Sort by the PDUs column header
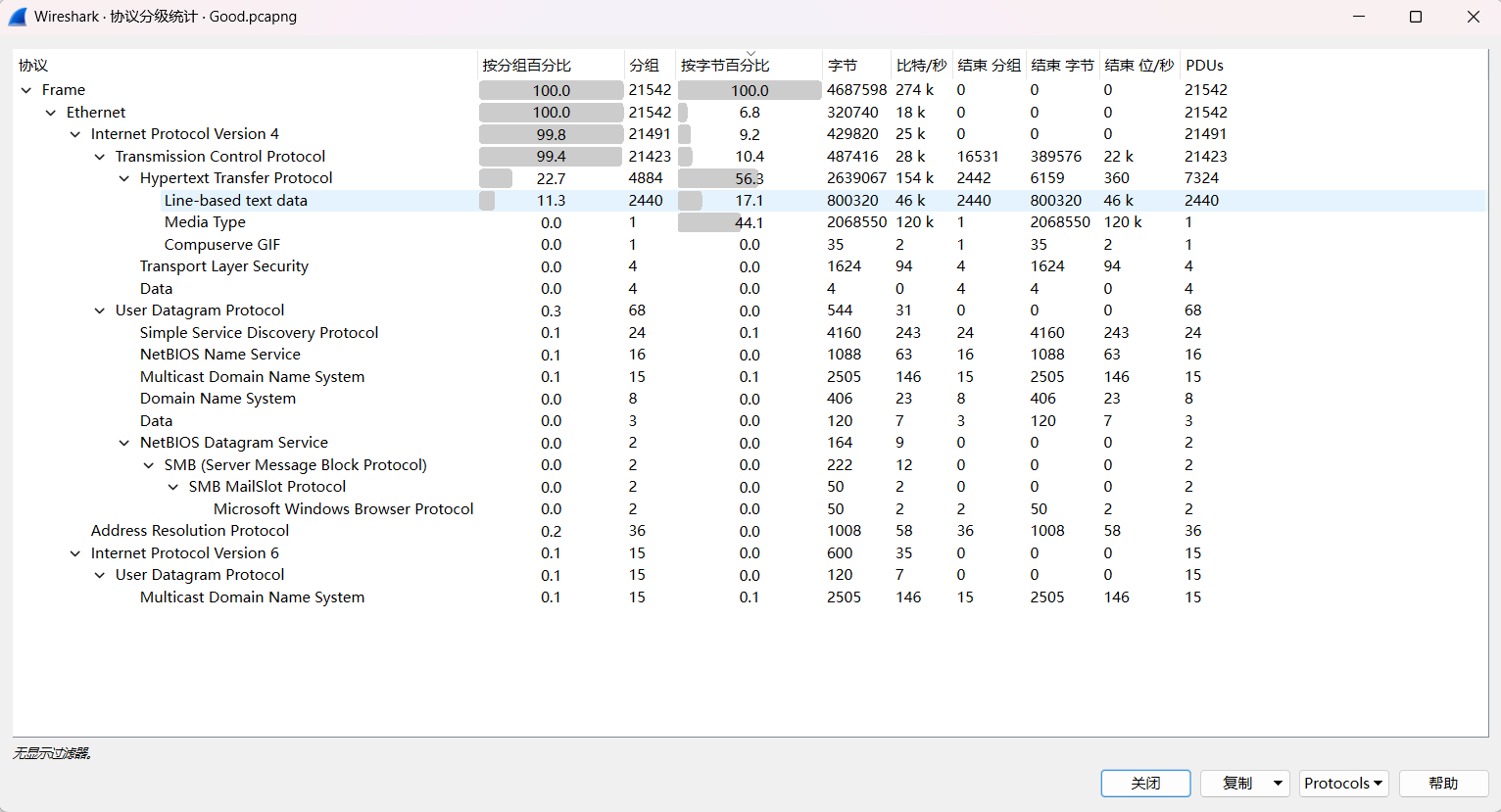The image size is (1501, 812). click(x=1204, y=66)
